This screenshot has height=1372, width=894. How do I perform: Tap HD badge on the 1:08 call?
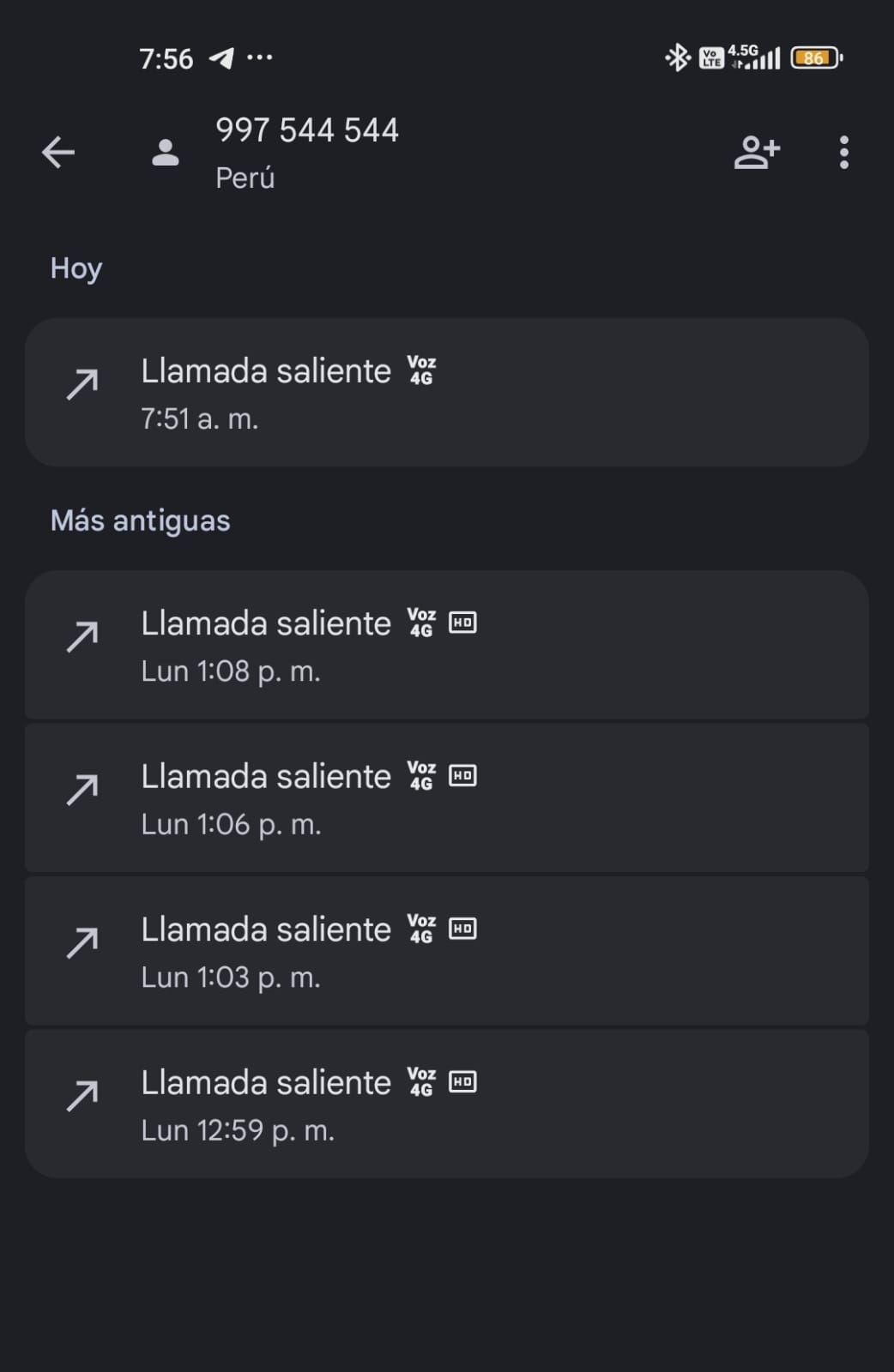[462, 623]
